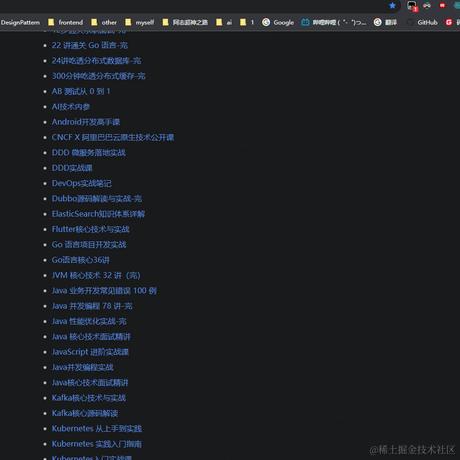This screenshot has width=460, height=460.
Task: Open the Java 性能优化实战-完 link
Action: click(x=89, y=321)
